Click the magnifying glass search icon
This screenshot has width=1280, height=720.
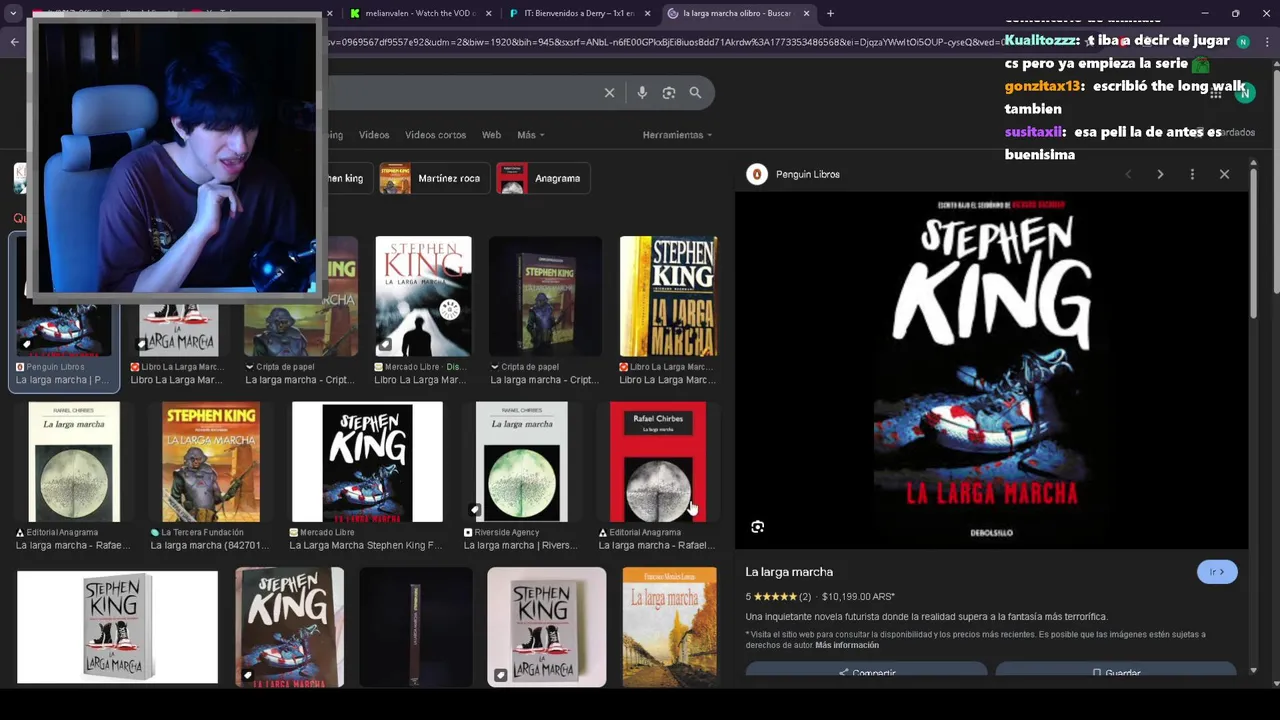[x=695, y=93]
